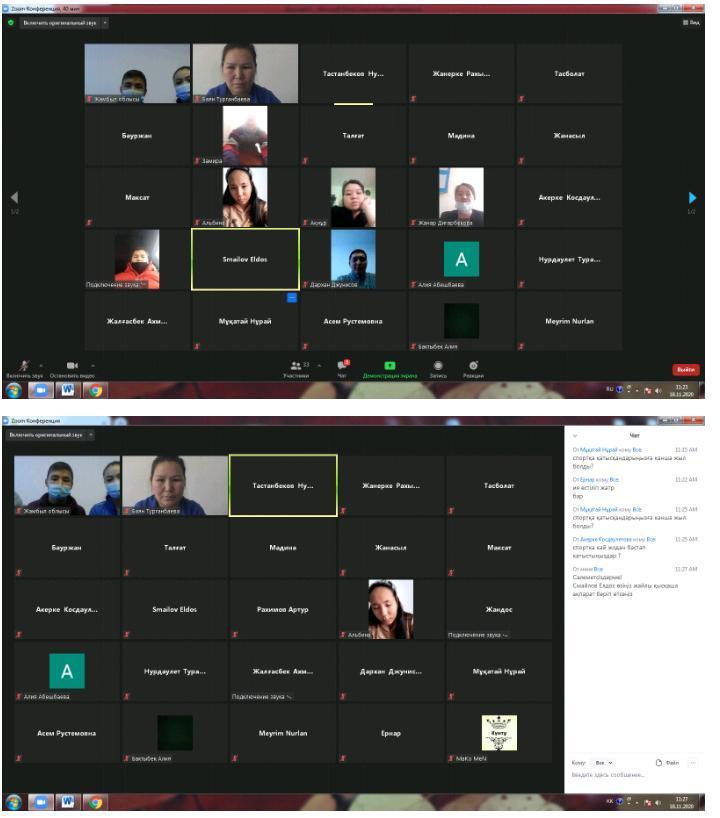Toggle microphone with Включить звук
Image resolution: width=720 pixels, height=818 pixels.
pyautogui.click(x=24, y=368)
